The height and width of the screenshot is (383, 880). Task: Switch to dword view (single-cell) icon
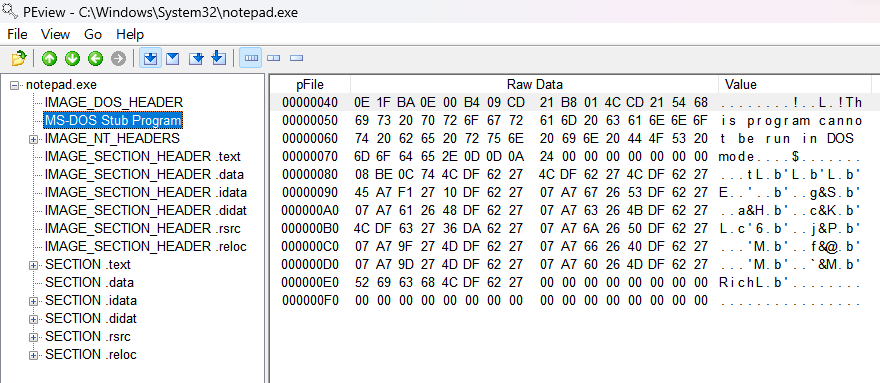pos(296,58)
